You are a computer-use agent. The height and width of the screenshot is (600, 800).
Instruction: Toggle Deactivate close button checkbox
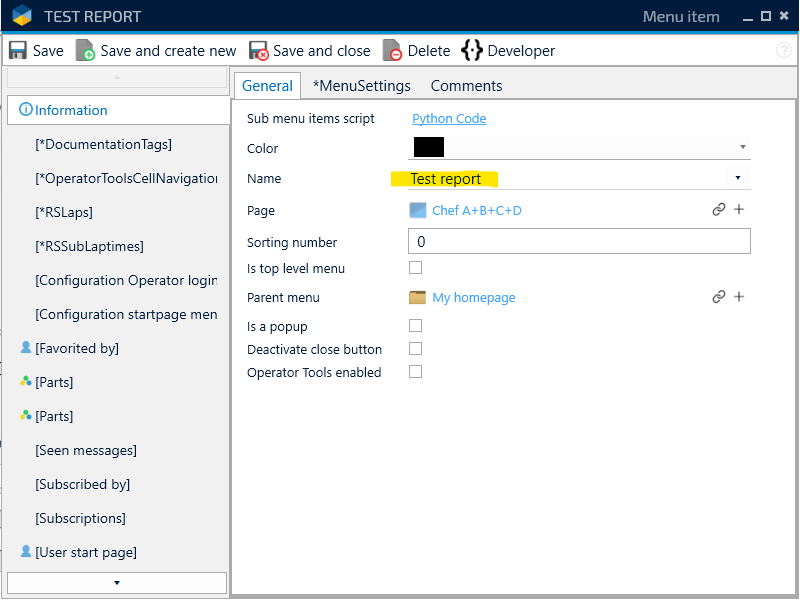coord(416,349)
